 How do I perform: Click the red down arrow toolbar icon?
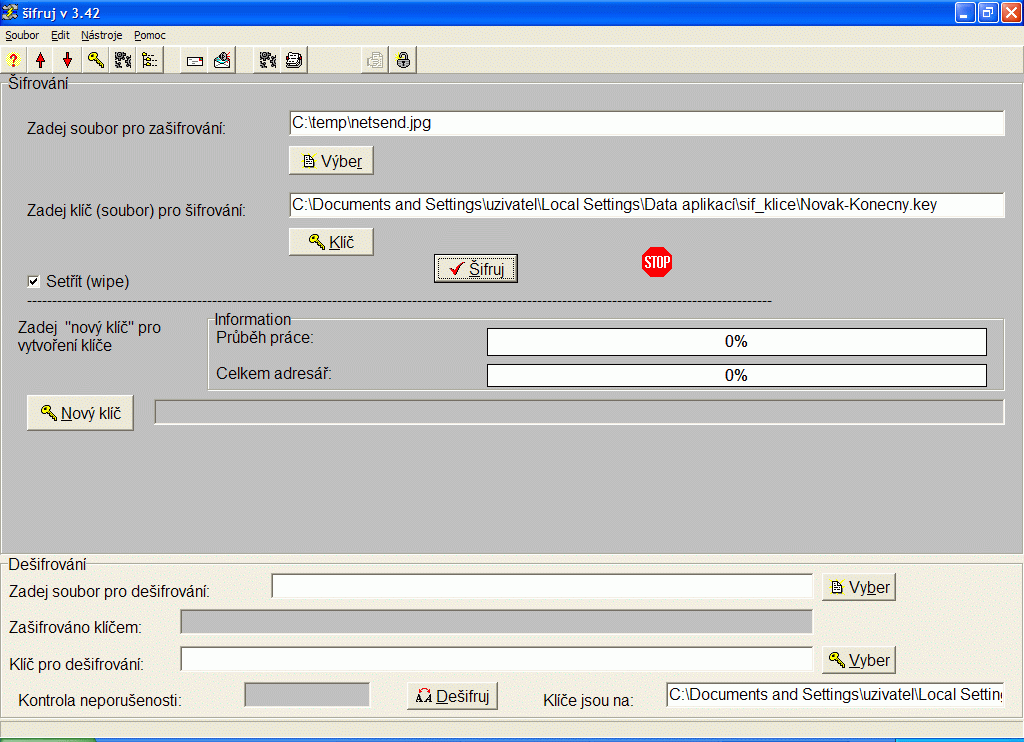67,61
